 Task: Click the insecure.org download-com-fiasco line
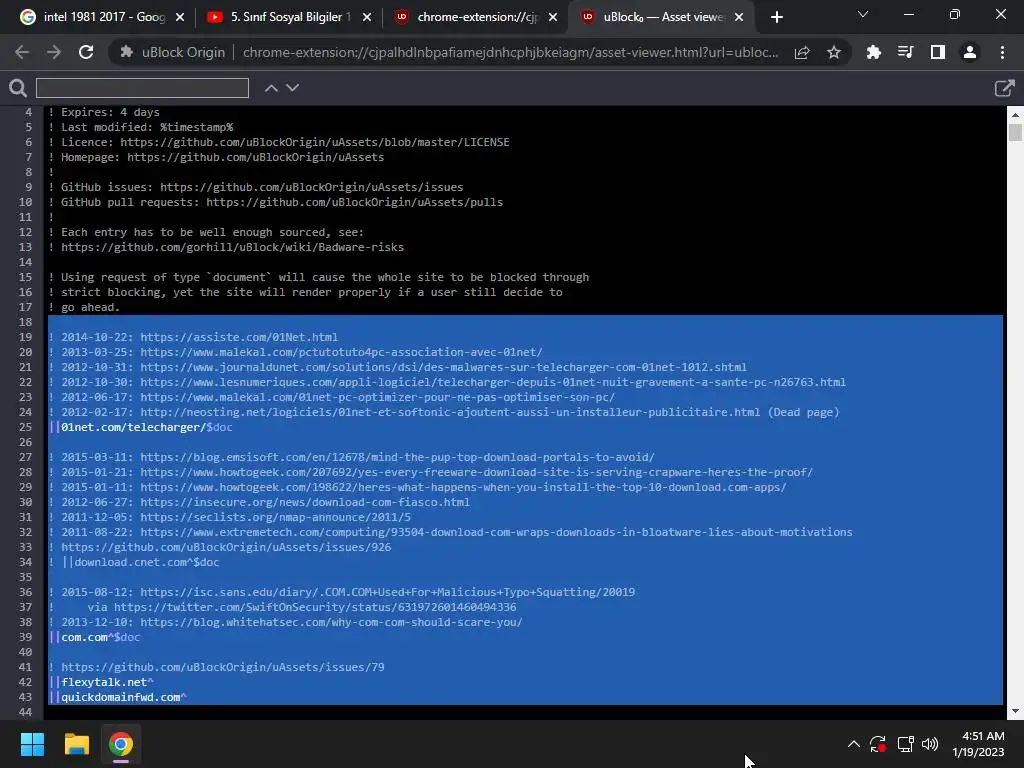[x=259, y=502]
